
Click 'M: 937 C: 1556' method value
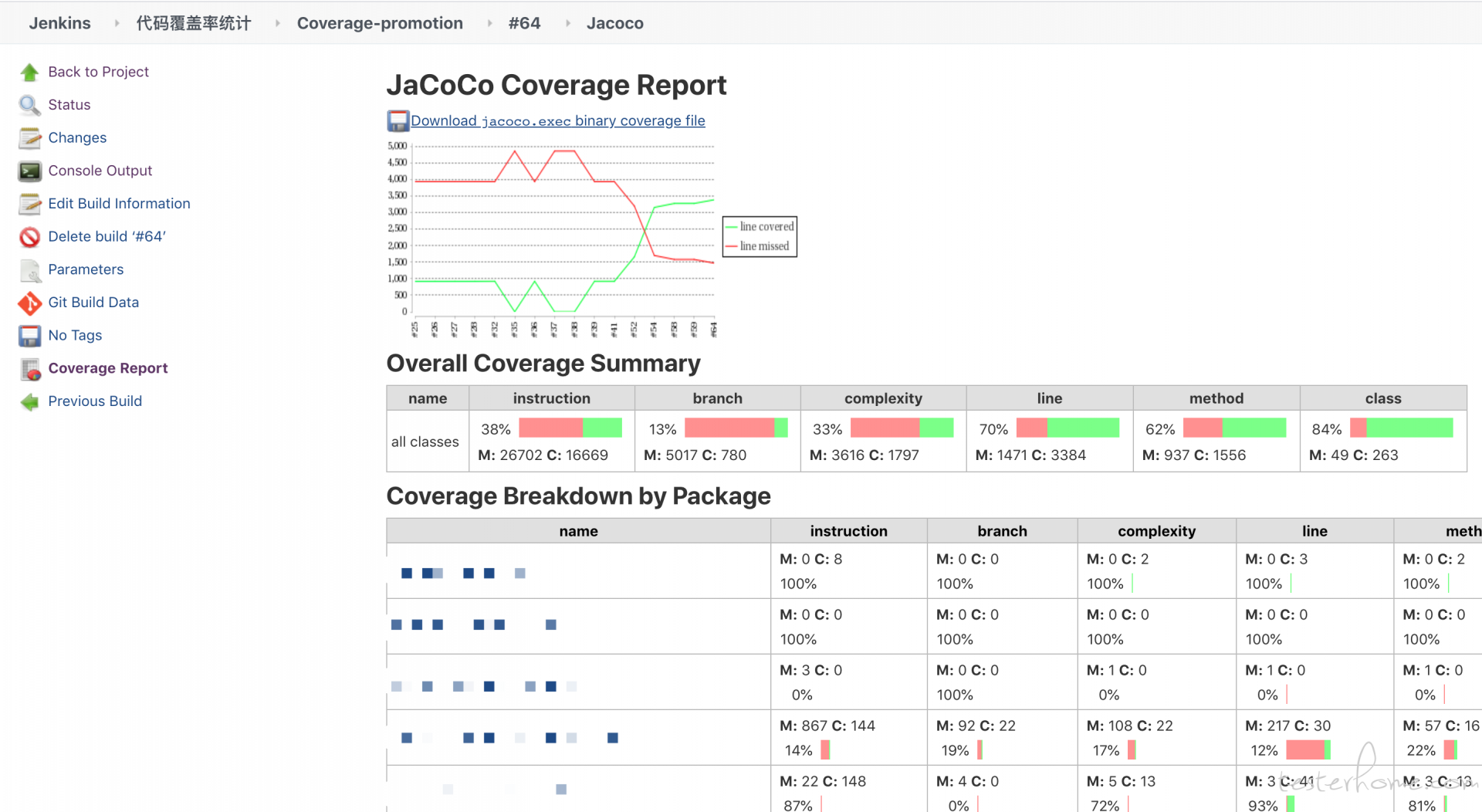point(1194,455)
